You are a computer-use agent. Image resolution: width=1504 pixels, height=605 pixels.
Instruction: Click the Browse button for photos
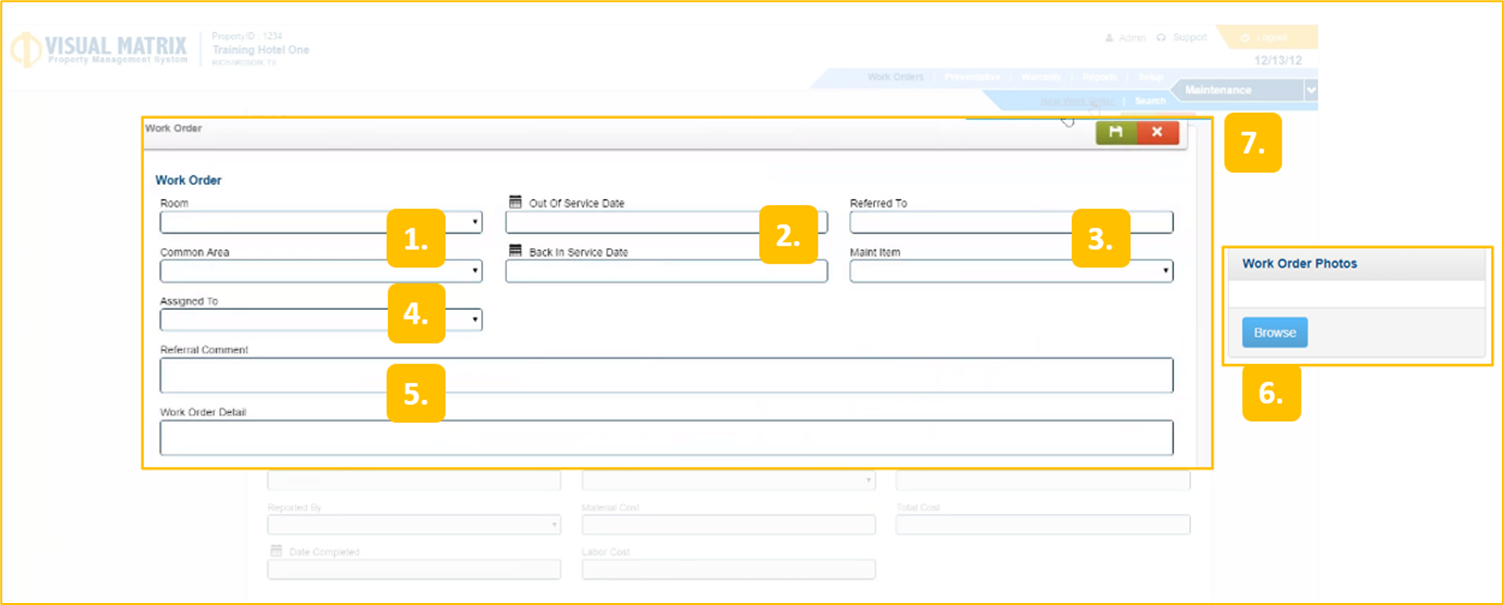pos(1274,333)
